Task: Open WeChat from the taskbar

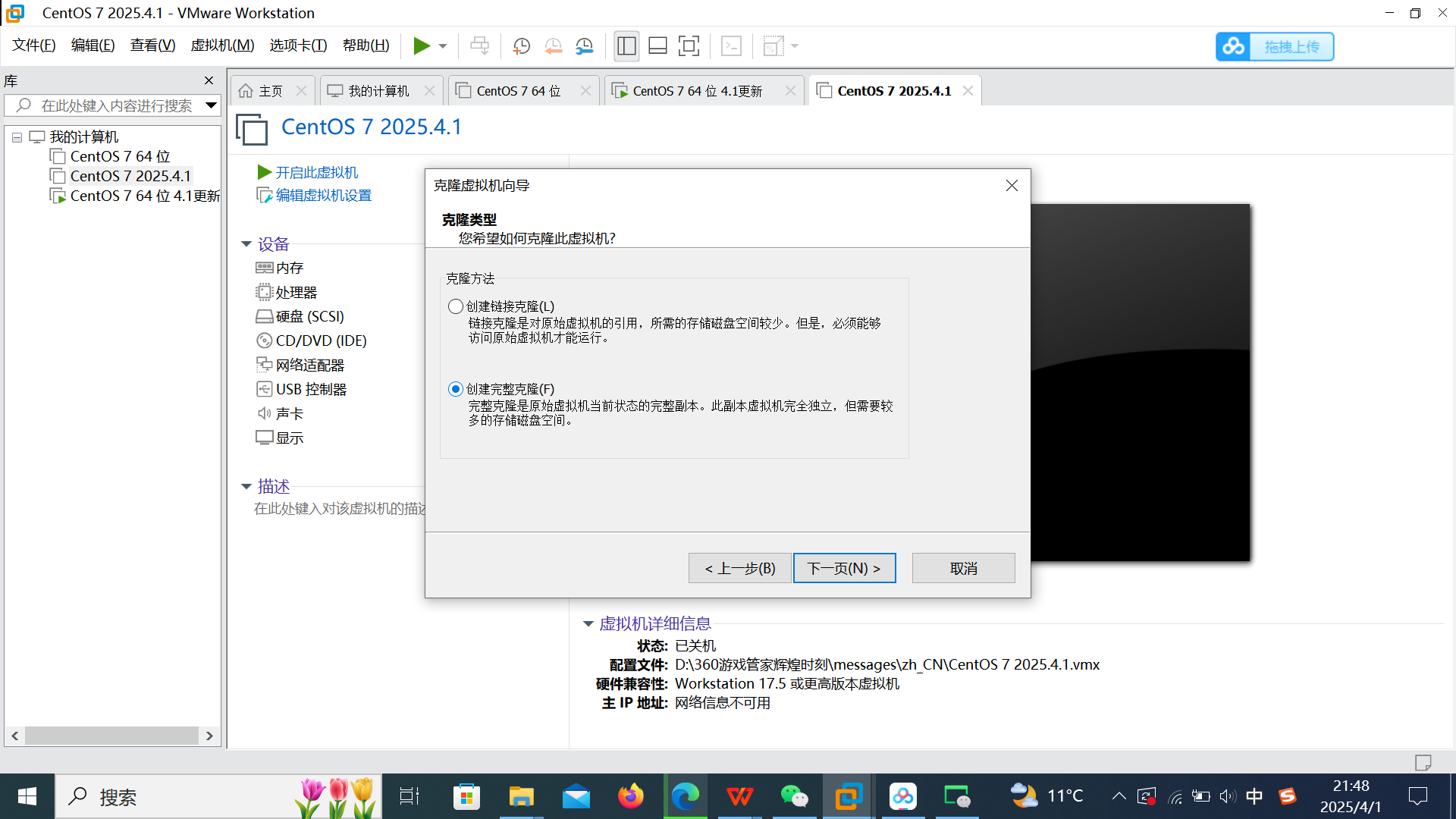Action: coord(794,796)
